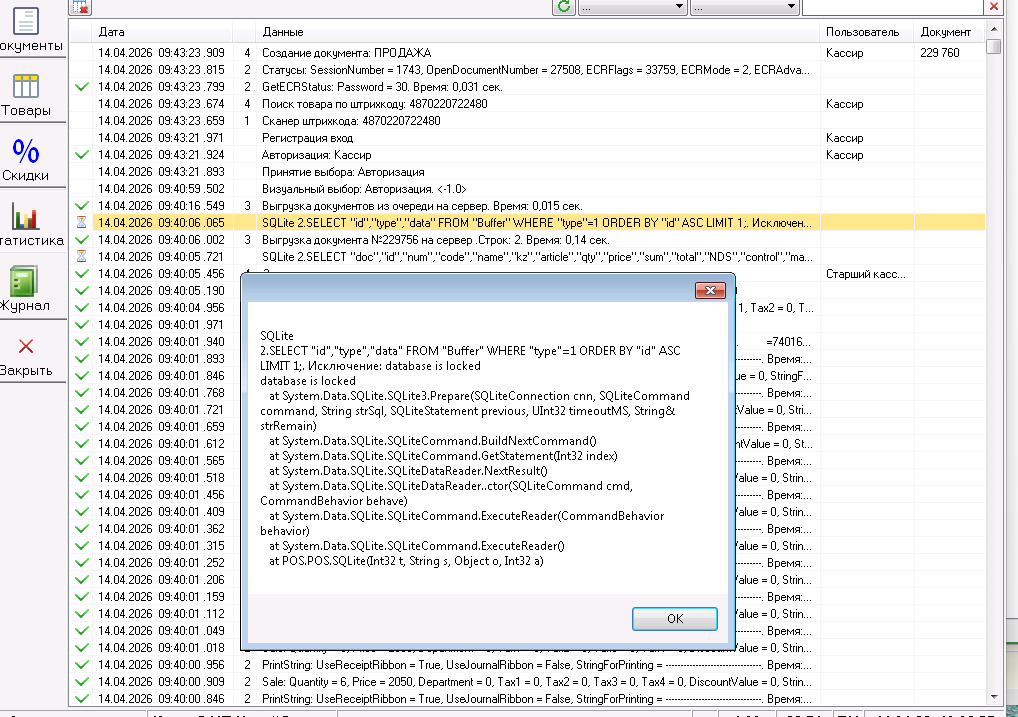Select highlighted SQLite Buffer exception row

tap(527, 223)
